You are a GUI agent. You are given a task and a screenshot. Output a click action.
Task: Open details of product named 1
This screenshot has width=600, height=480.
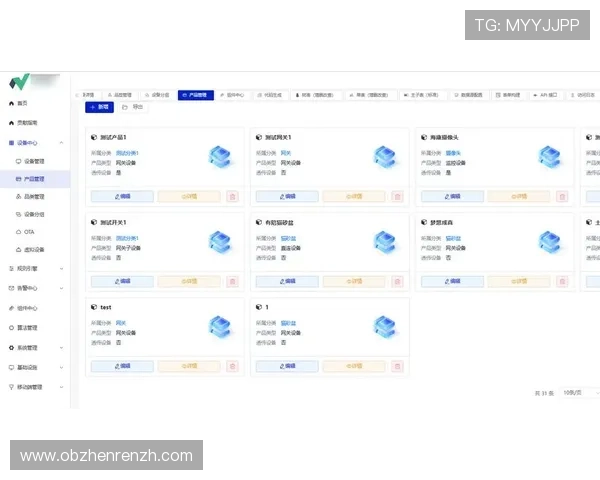[x=354, y=366]
